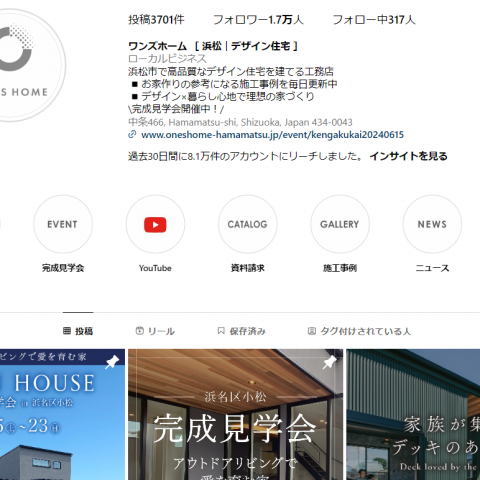Open the EVENT story highlight circle

point(63,224)
